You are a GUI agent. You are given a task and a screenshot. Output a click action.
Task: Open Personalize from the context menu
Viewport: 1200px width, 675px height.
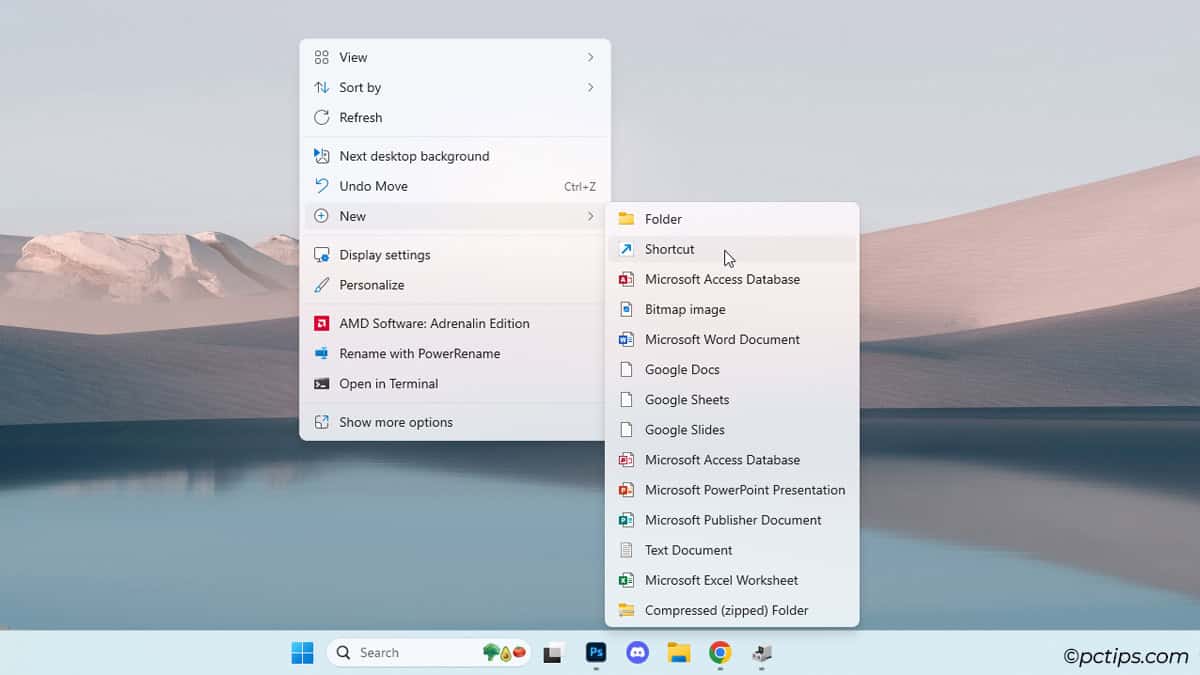tap(455, 285)
